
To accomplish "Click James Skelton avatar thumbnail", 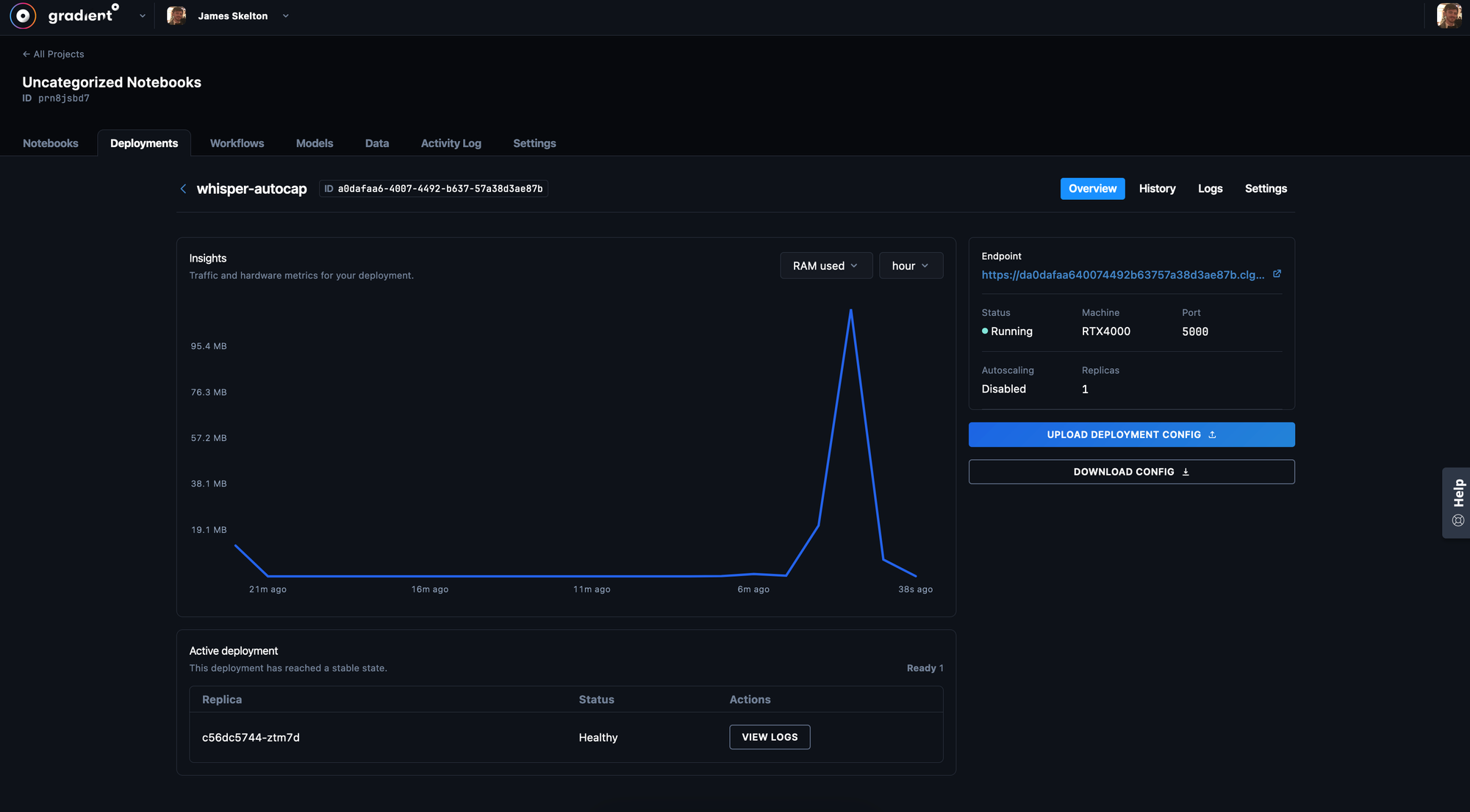I will coord(176,15).
